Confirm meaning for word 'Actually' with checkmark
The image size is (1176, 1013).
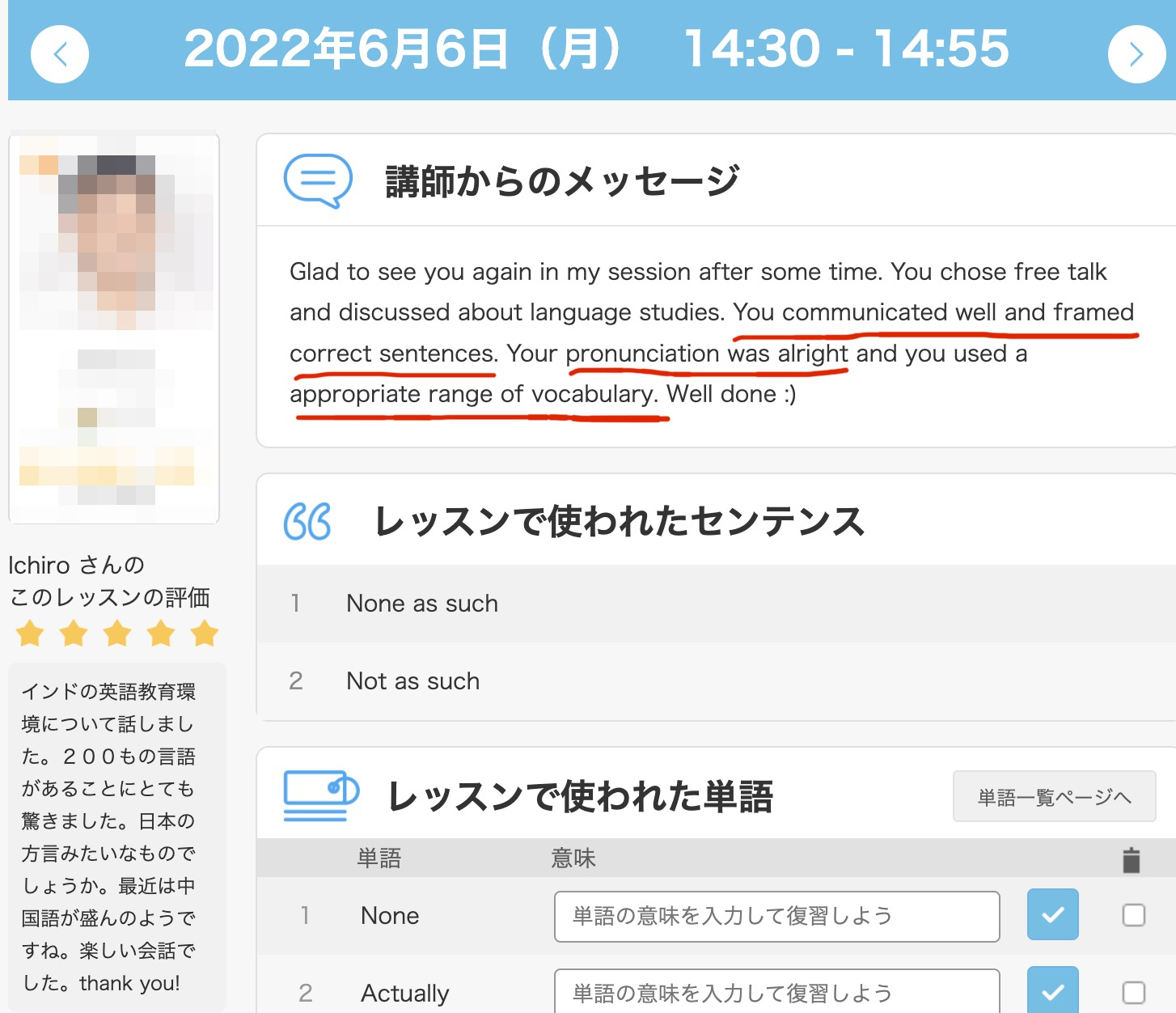1052,990
